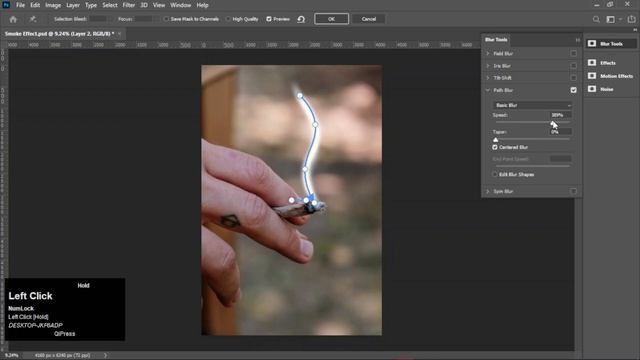The height and width of the screenshot is (360, 640).
Task: Close the Smoke Effect.psd document tab
Action: click(119, 34)
